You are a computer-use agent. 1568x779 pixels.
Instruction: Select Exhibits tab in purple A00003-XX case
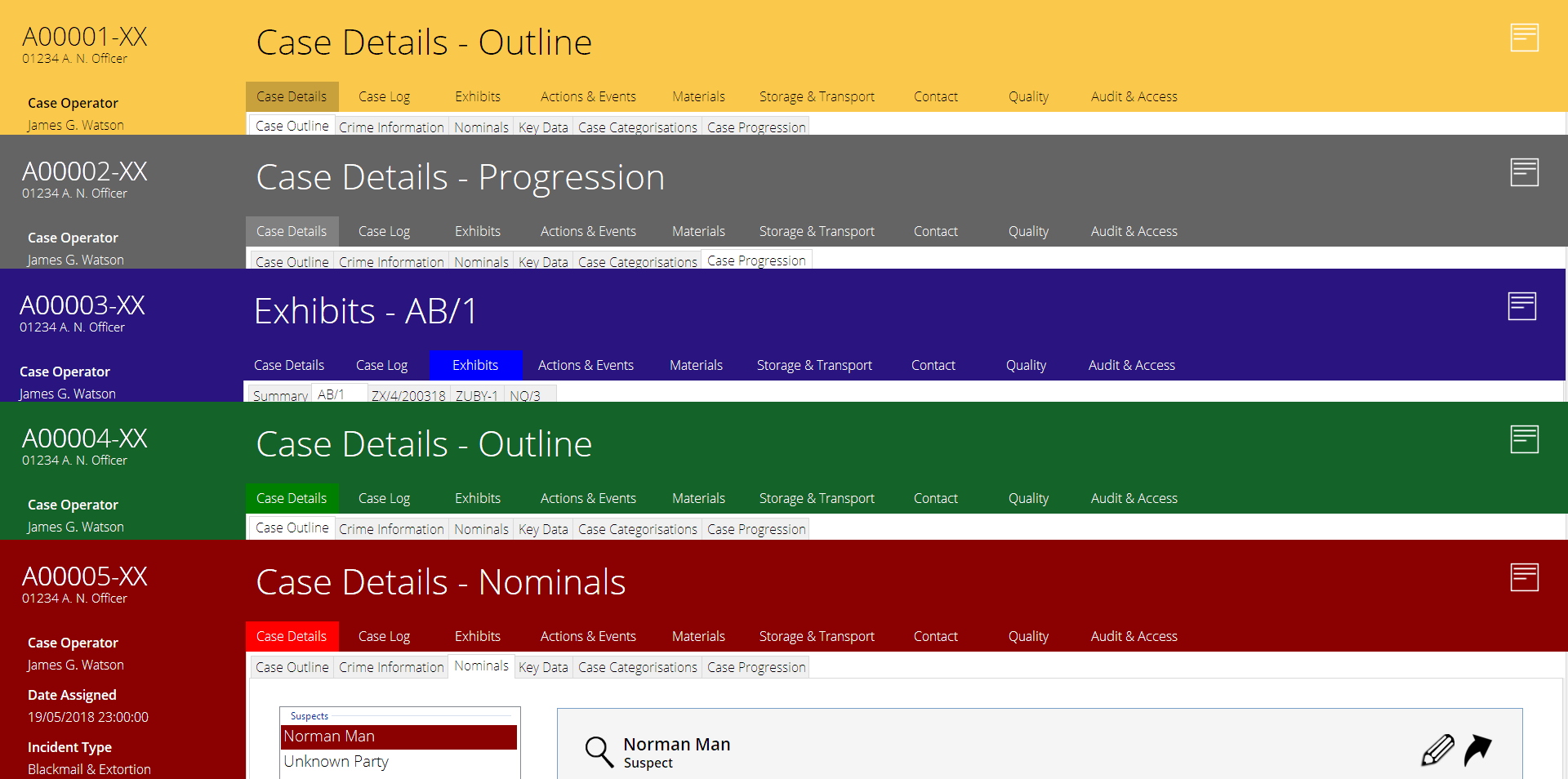475,365
